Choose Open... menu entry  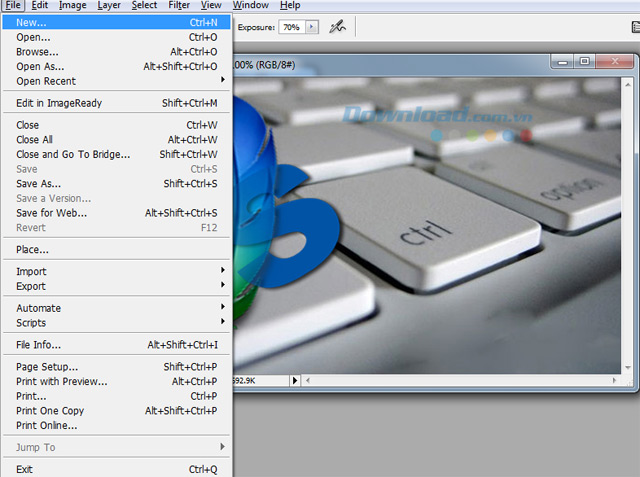click(117, 37)
